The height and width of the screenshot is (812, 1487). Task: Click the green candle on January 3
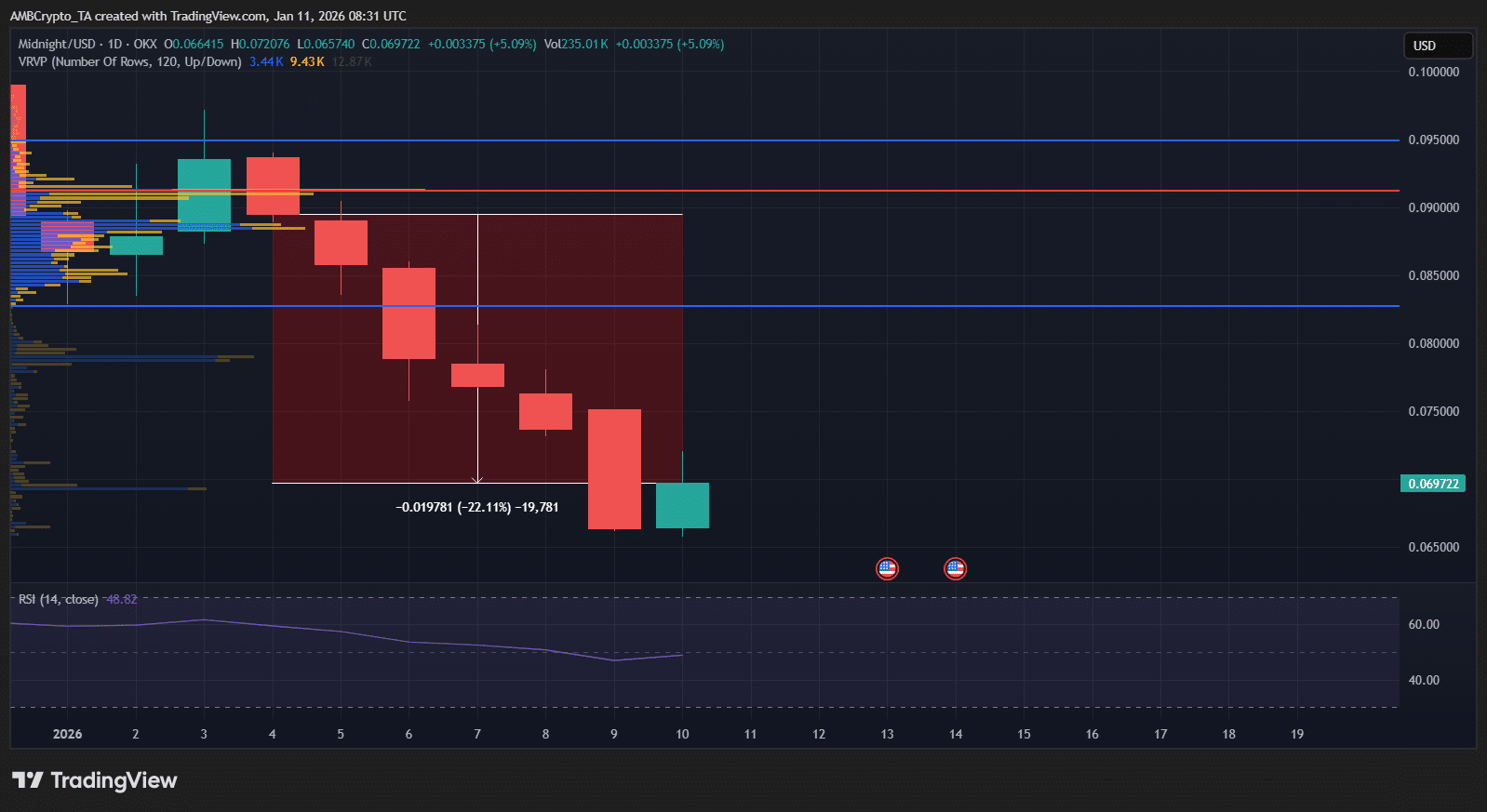(204, 192)
